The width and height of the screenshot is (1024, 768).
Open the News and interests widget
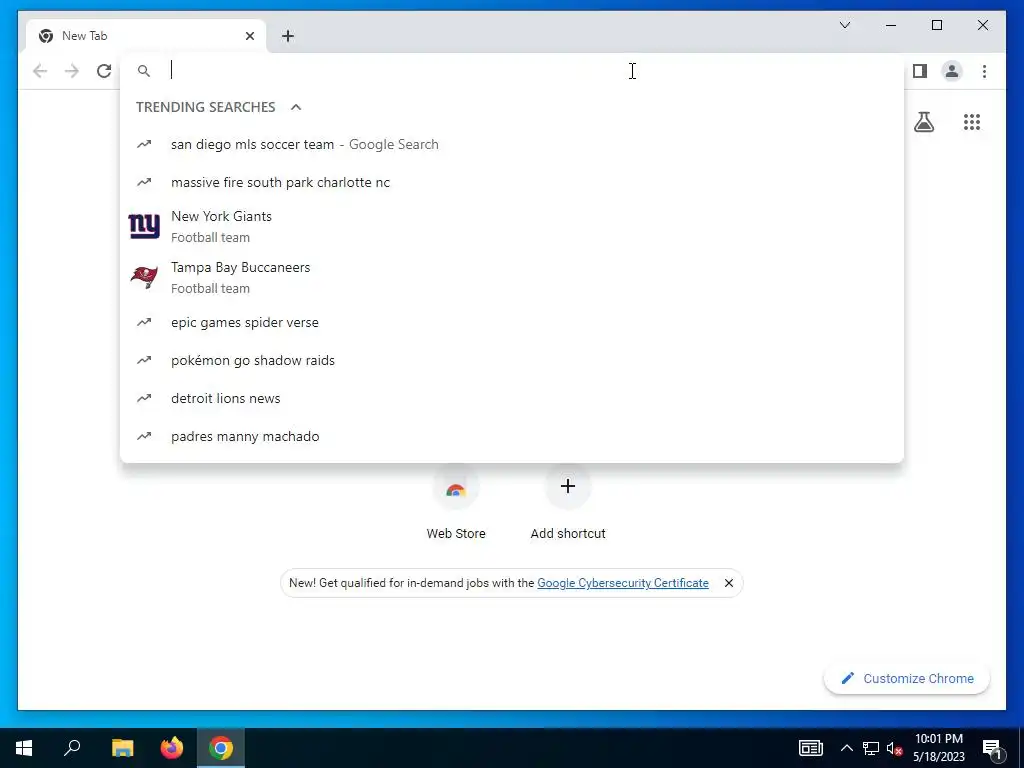pyautogui.click(x=810, y=748)
